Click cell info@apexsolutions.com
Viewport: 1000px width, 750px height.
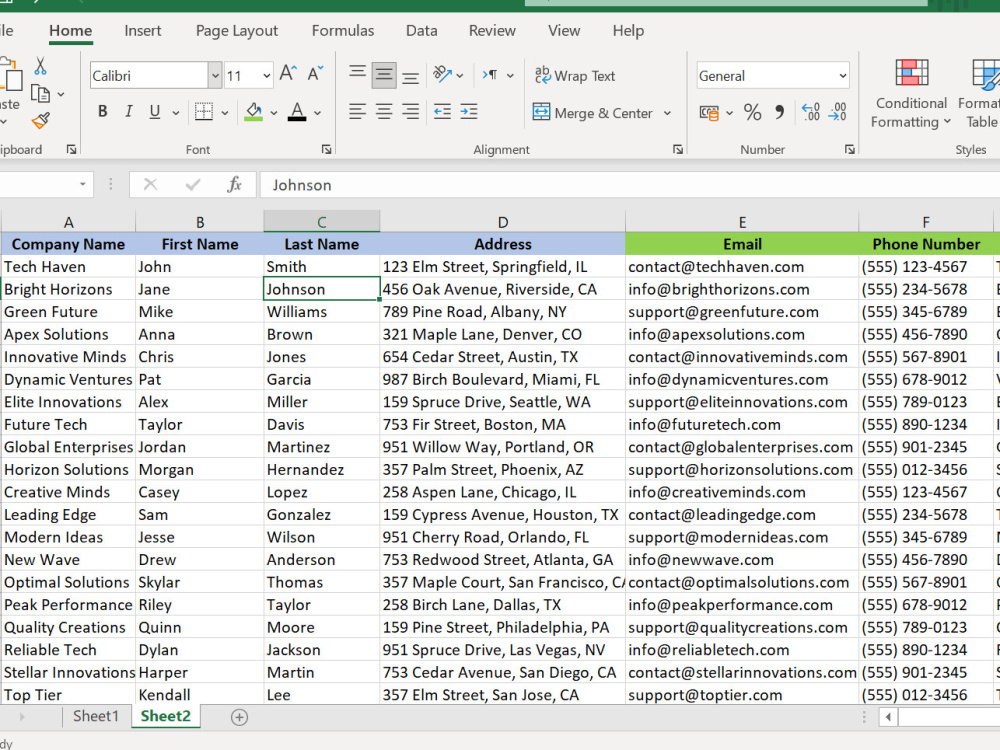tap(742, 334)
